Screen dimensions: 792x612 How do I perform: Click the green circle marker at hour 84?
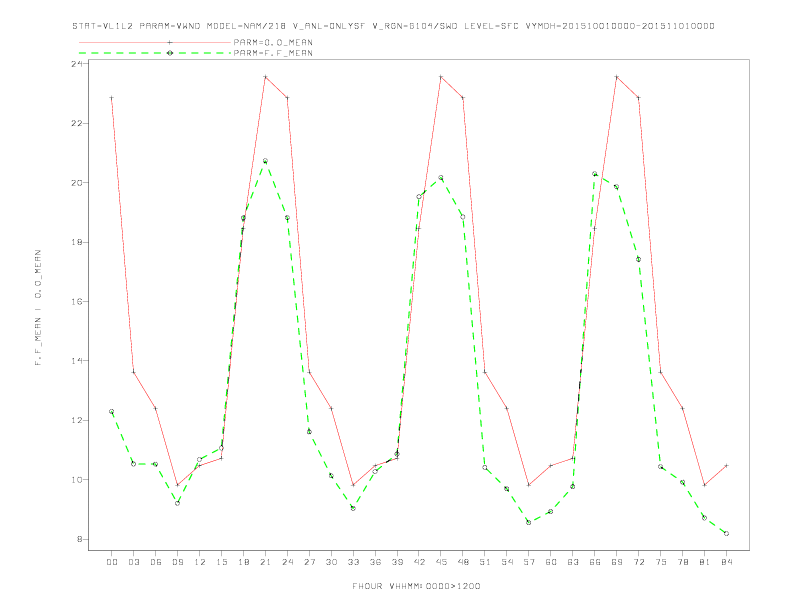tap(726, 533)
